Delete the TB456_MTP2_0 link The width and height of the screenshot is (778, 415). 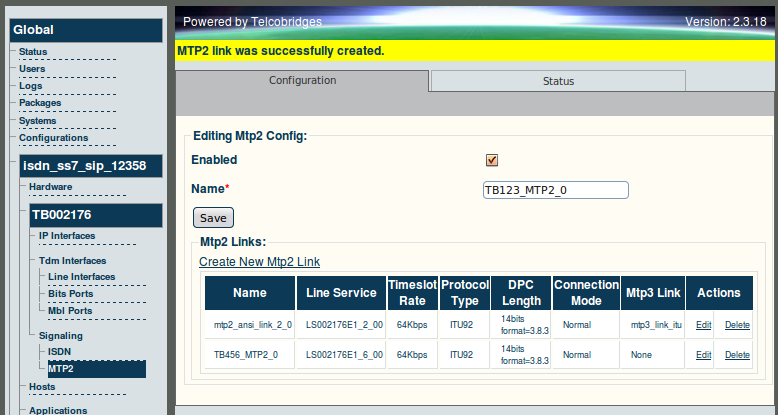737,355
